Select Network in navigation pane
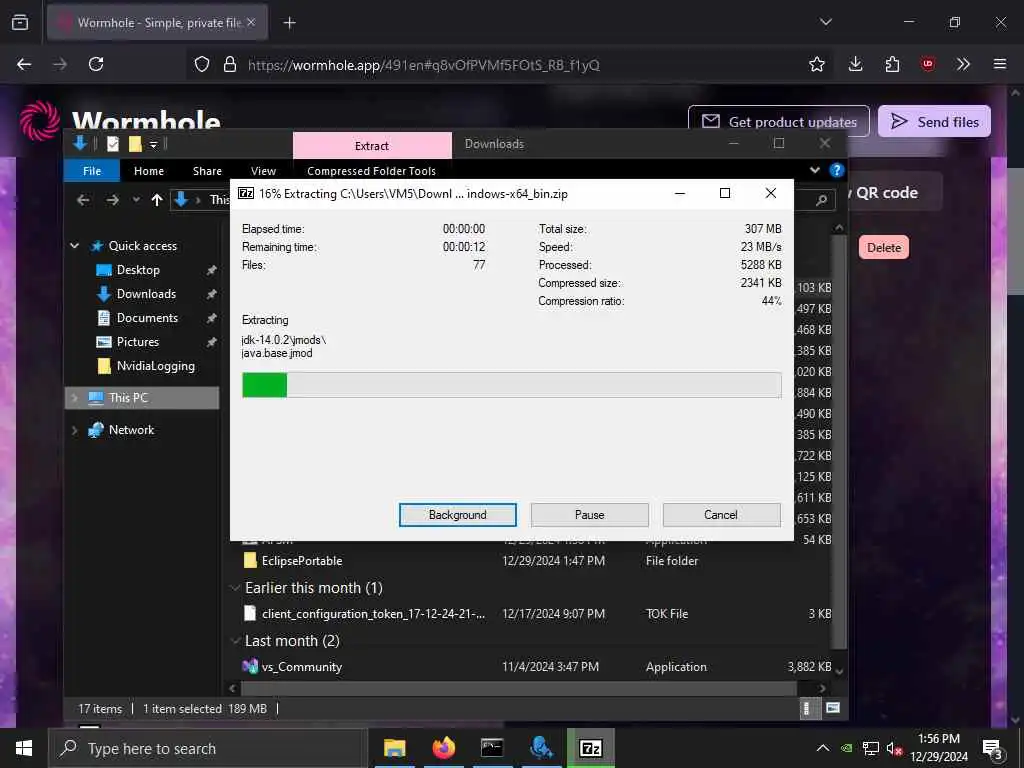The image size is (1024, 768). tap(131, 430)
